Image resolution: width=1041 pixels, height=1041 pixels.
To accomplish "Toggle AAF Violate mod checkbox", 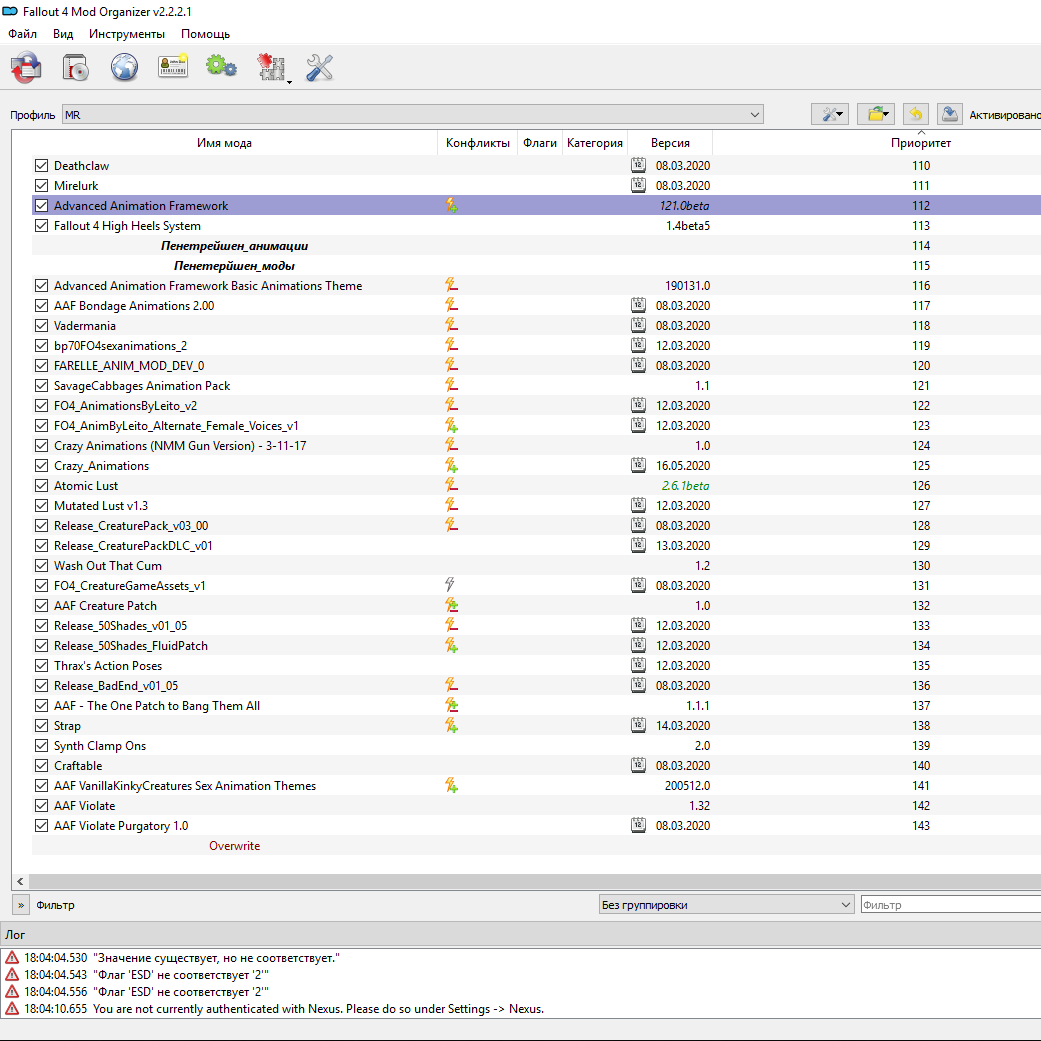I will pyautogui.click(x=41, y=805).
